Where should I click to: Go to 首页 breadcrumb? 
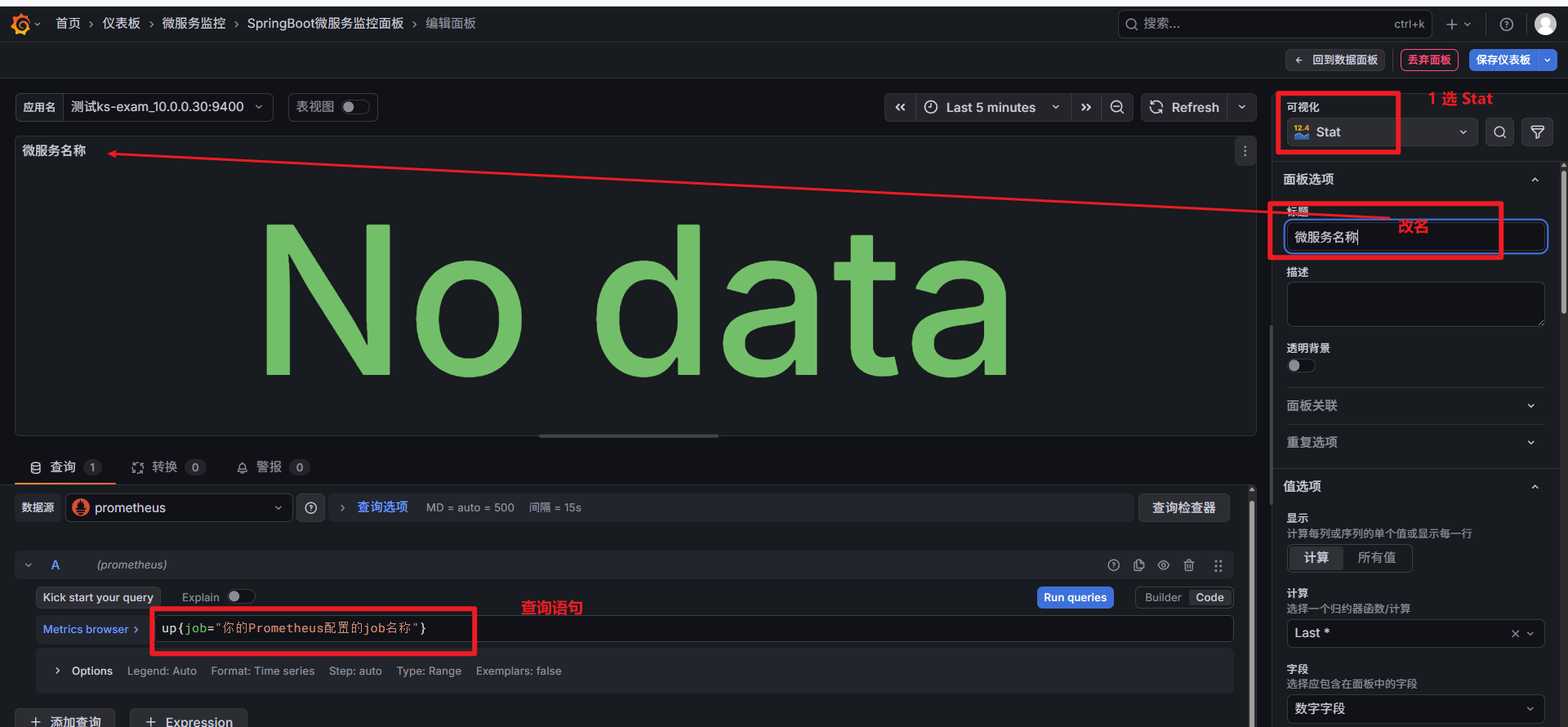point(68,24)
